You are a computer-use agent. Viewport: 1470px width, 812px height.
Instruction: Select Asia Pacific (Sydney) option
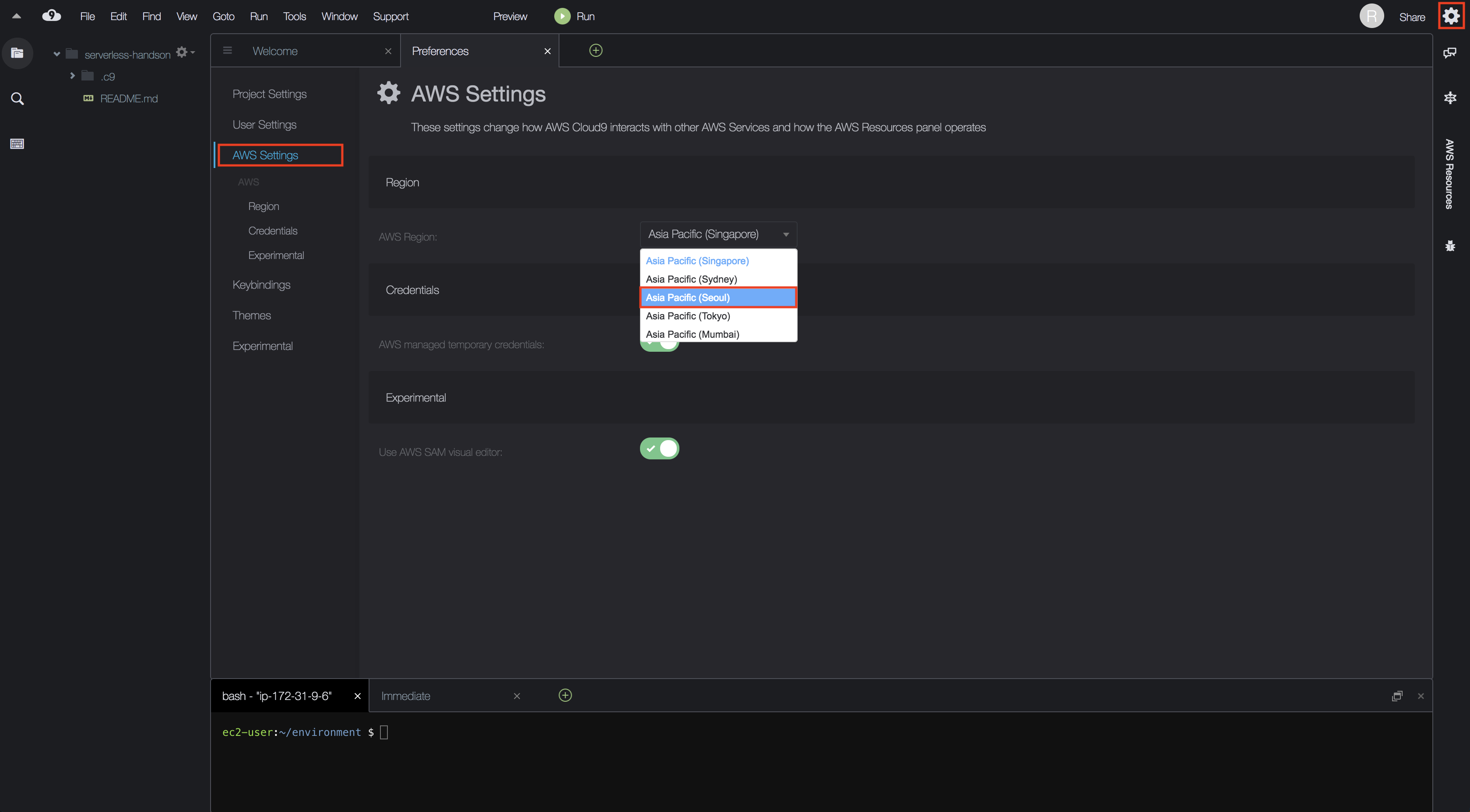[718, 280]
